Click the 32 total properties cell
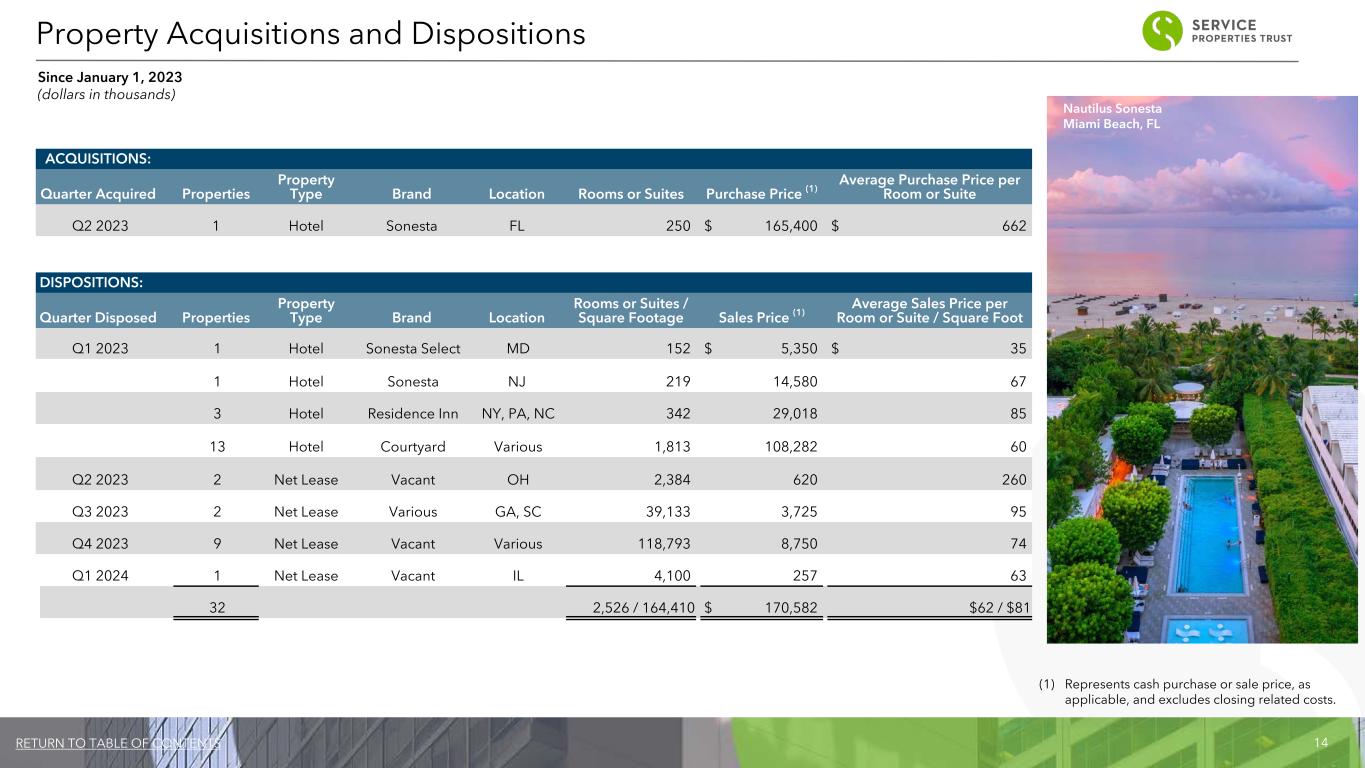The image size is (1365, 768). [216, 606]
